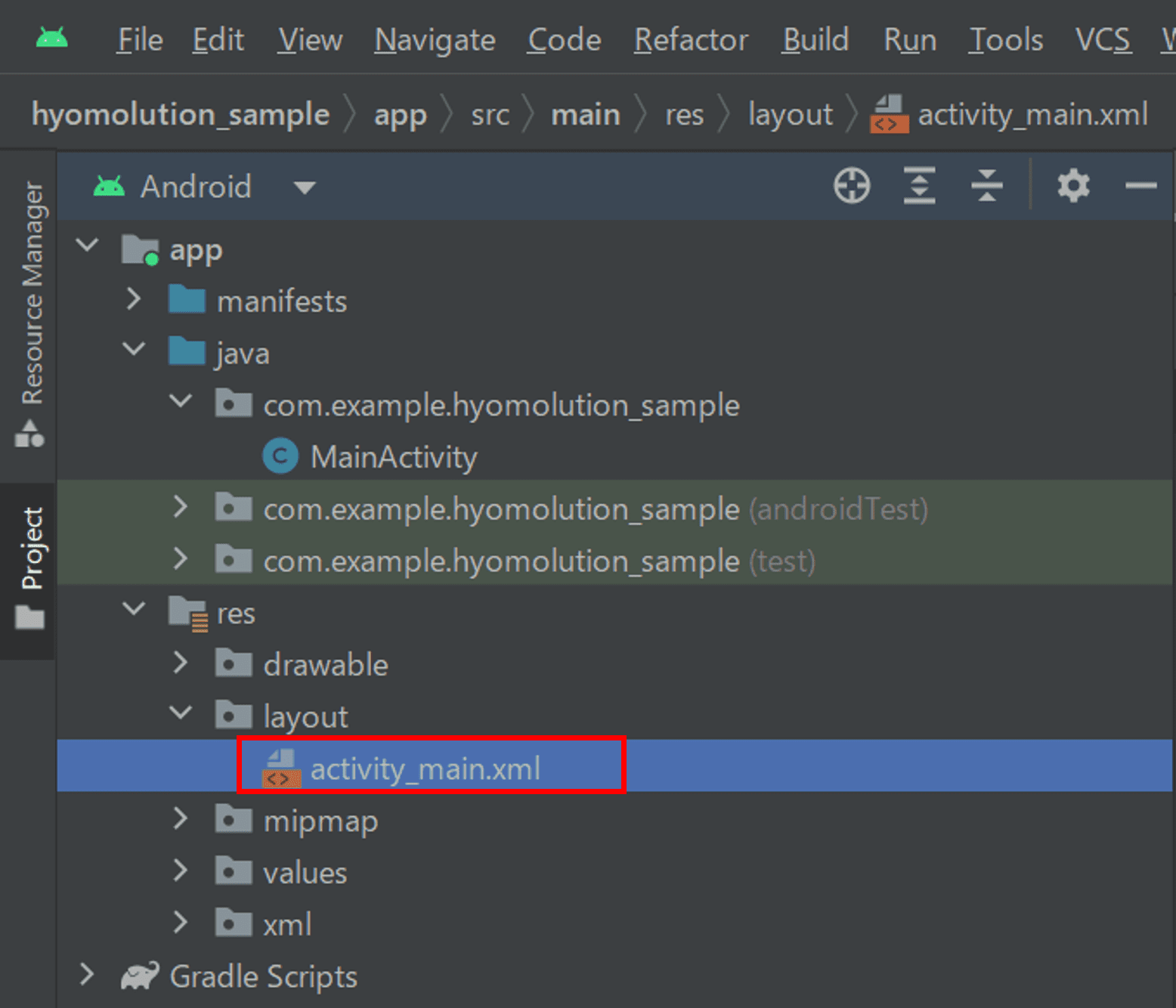Open the Android project view dropdown

[303, 187]
